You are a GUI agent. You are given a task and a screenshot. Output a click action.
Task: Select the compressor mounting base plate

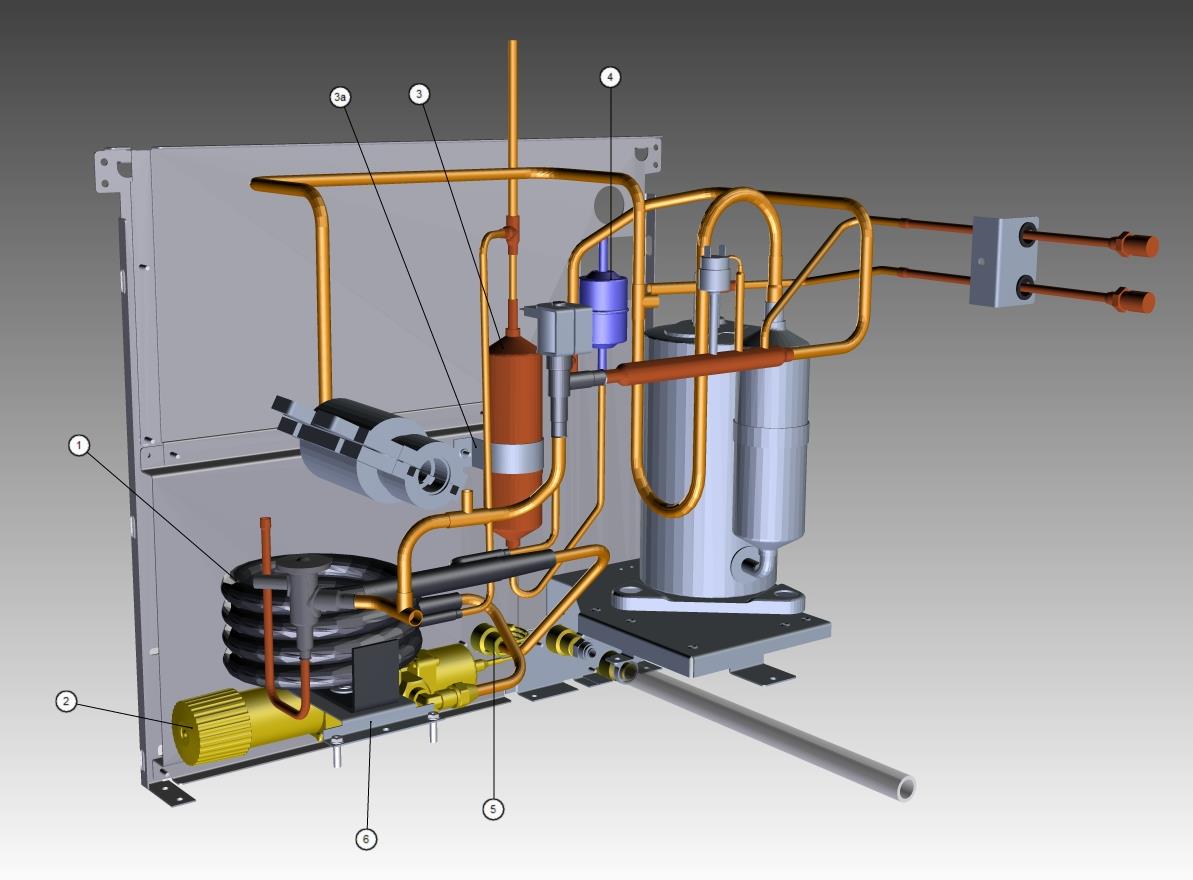pos(704,624)
